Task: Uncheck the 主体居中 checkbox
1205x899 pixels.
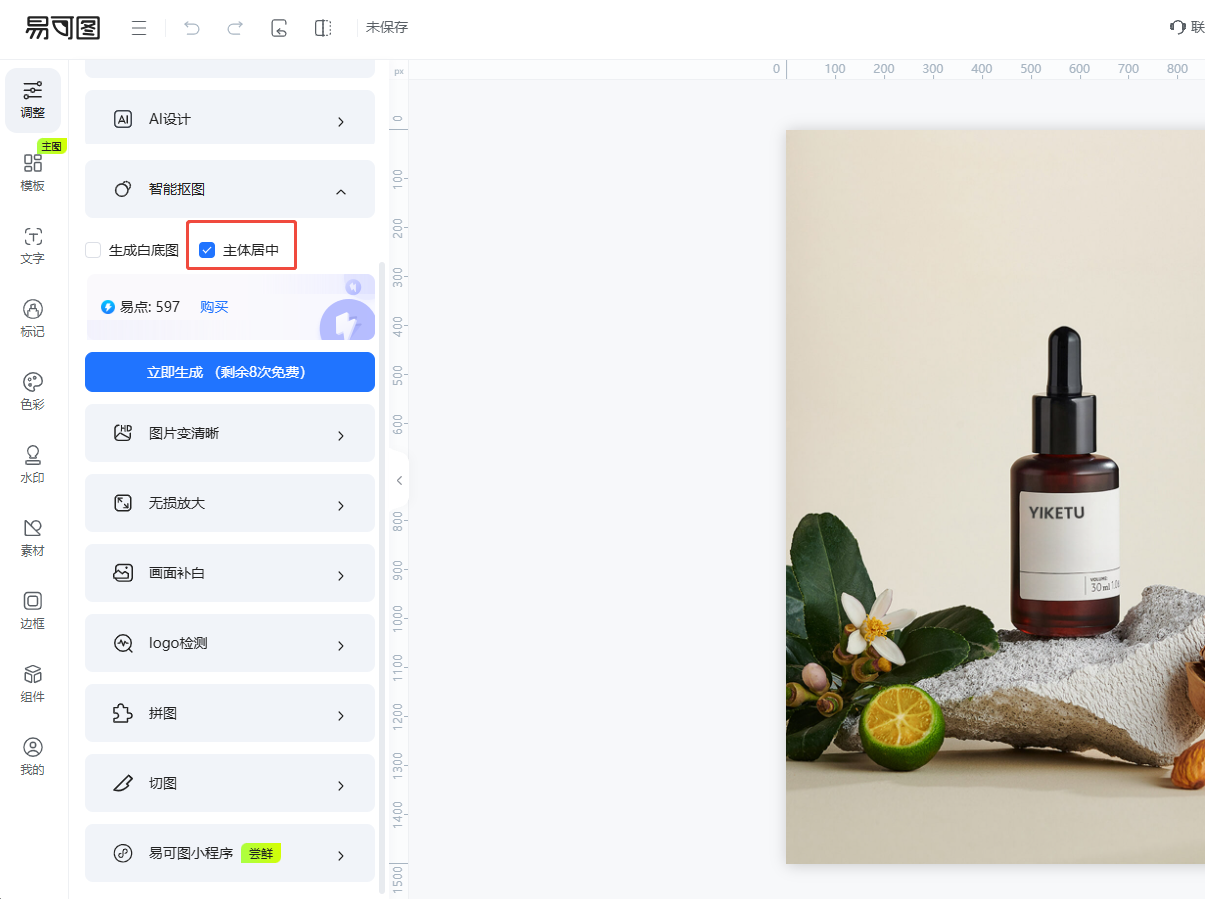Action: pyautogui.click(x=207, y=250)
